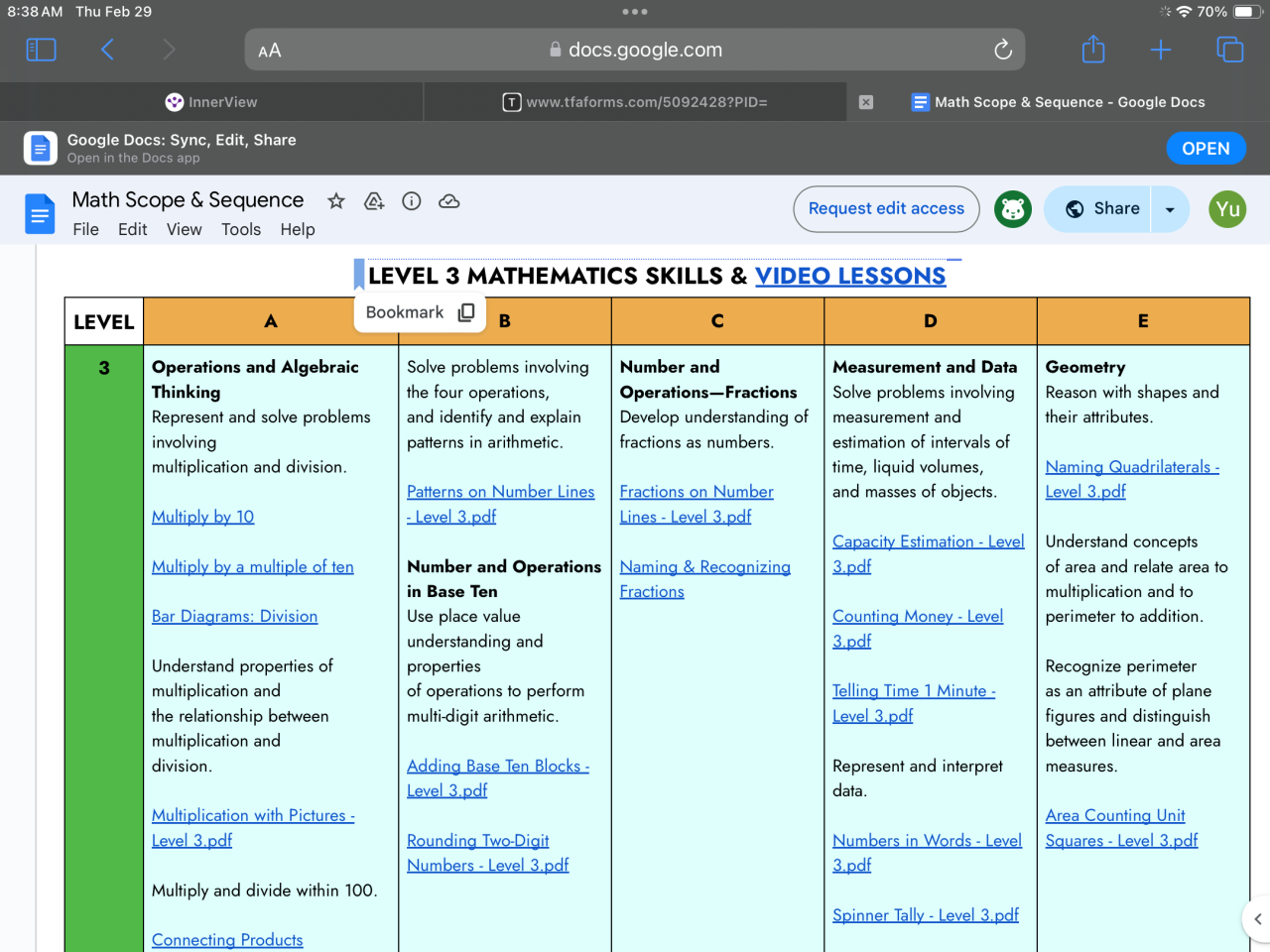The height and width of the screenshot is (952, 1270).
Task: Expand the side panel chevron at right edge
Action: click(x=1257, y=919)
